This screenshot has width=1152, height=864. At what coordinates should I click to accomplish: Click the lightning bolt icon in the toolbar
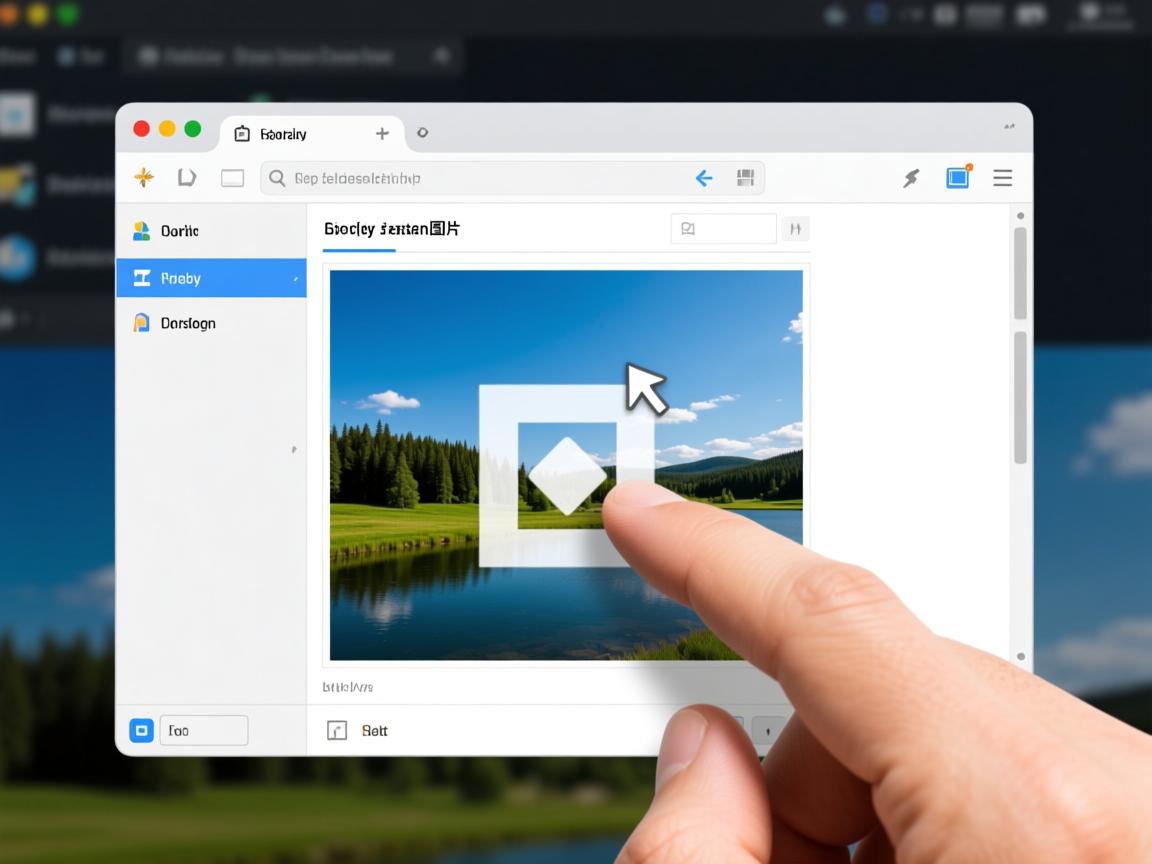[911, 178]
